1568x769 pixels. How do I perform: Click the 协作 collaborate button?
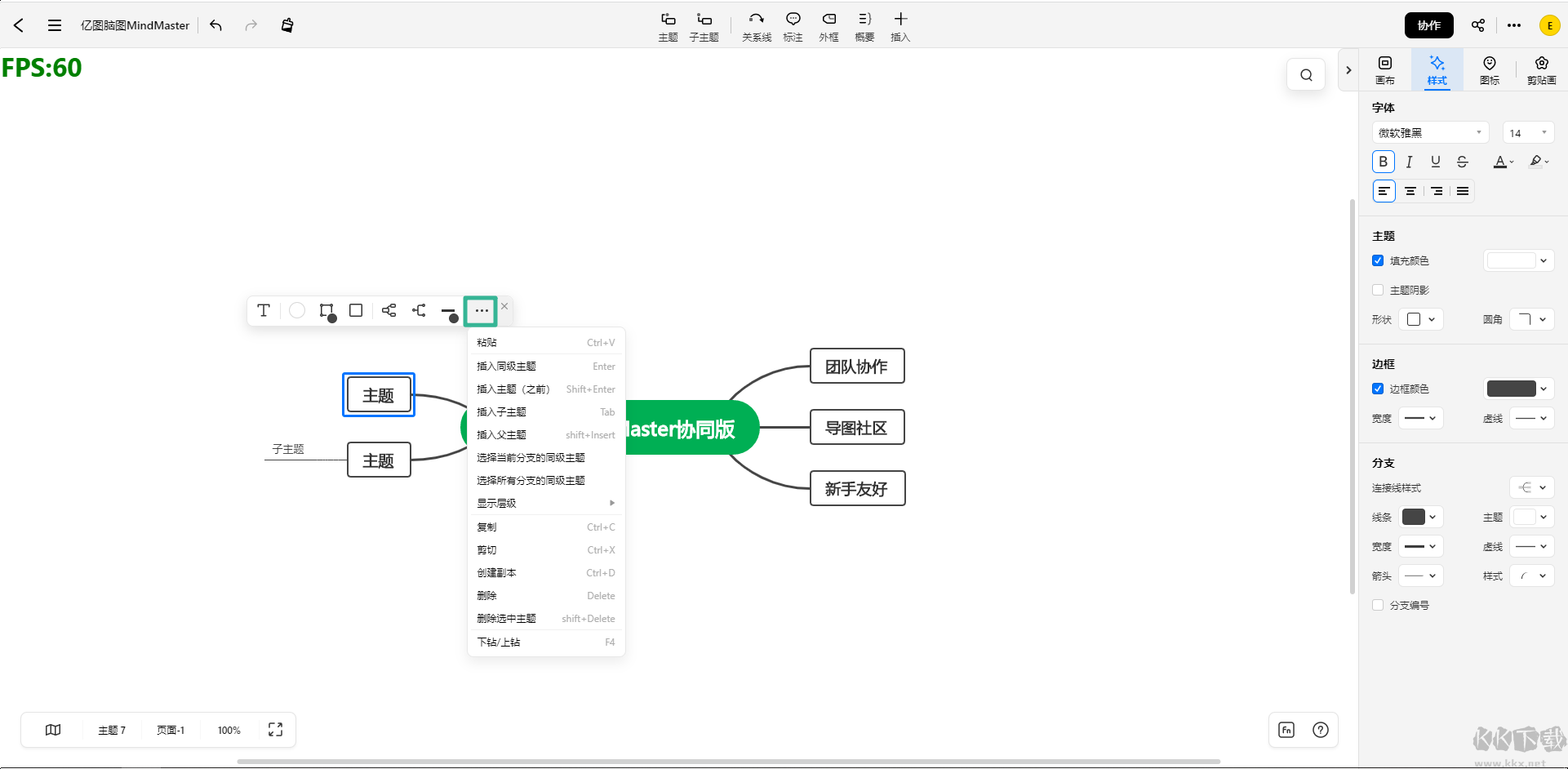pos(1428,25)
